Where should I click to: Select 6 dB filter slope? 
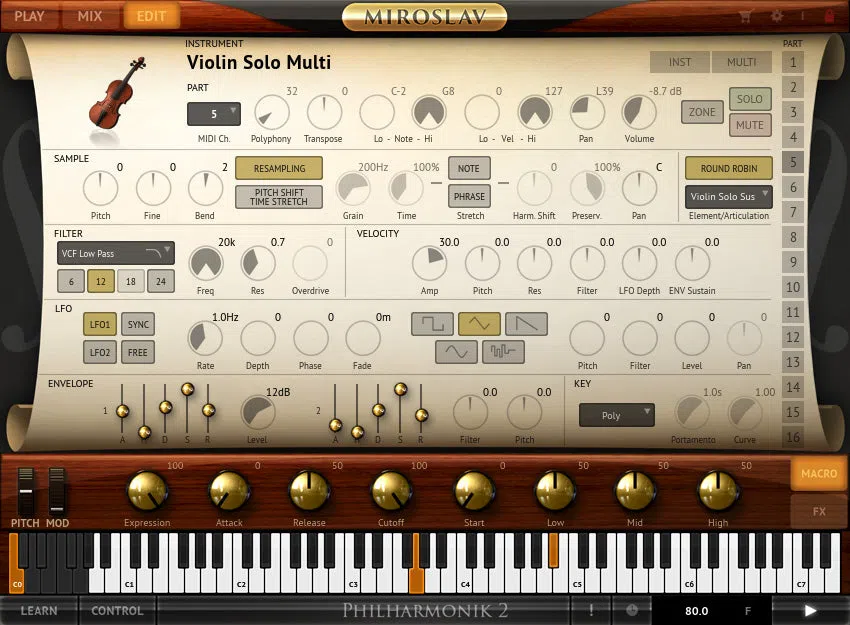point(70,281)
